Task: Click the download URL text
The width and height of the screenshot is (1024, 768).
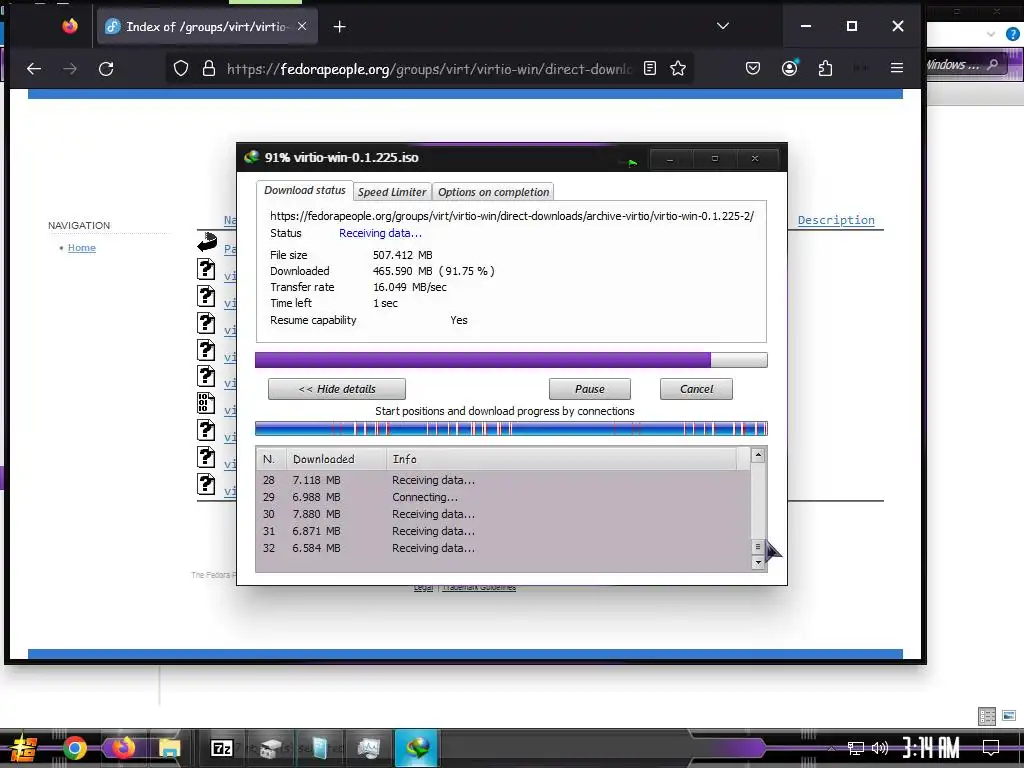Action: (512, 216)
